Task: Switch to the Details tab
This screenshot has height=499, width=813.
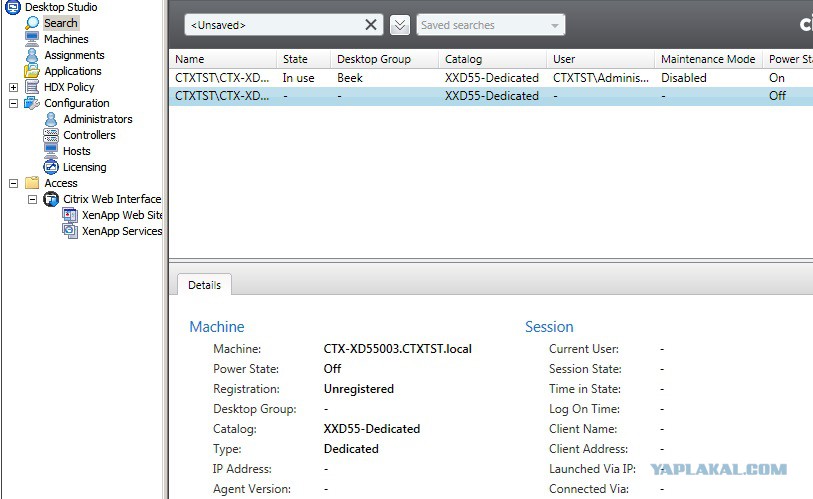Action: tap(204, 285)
